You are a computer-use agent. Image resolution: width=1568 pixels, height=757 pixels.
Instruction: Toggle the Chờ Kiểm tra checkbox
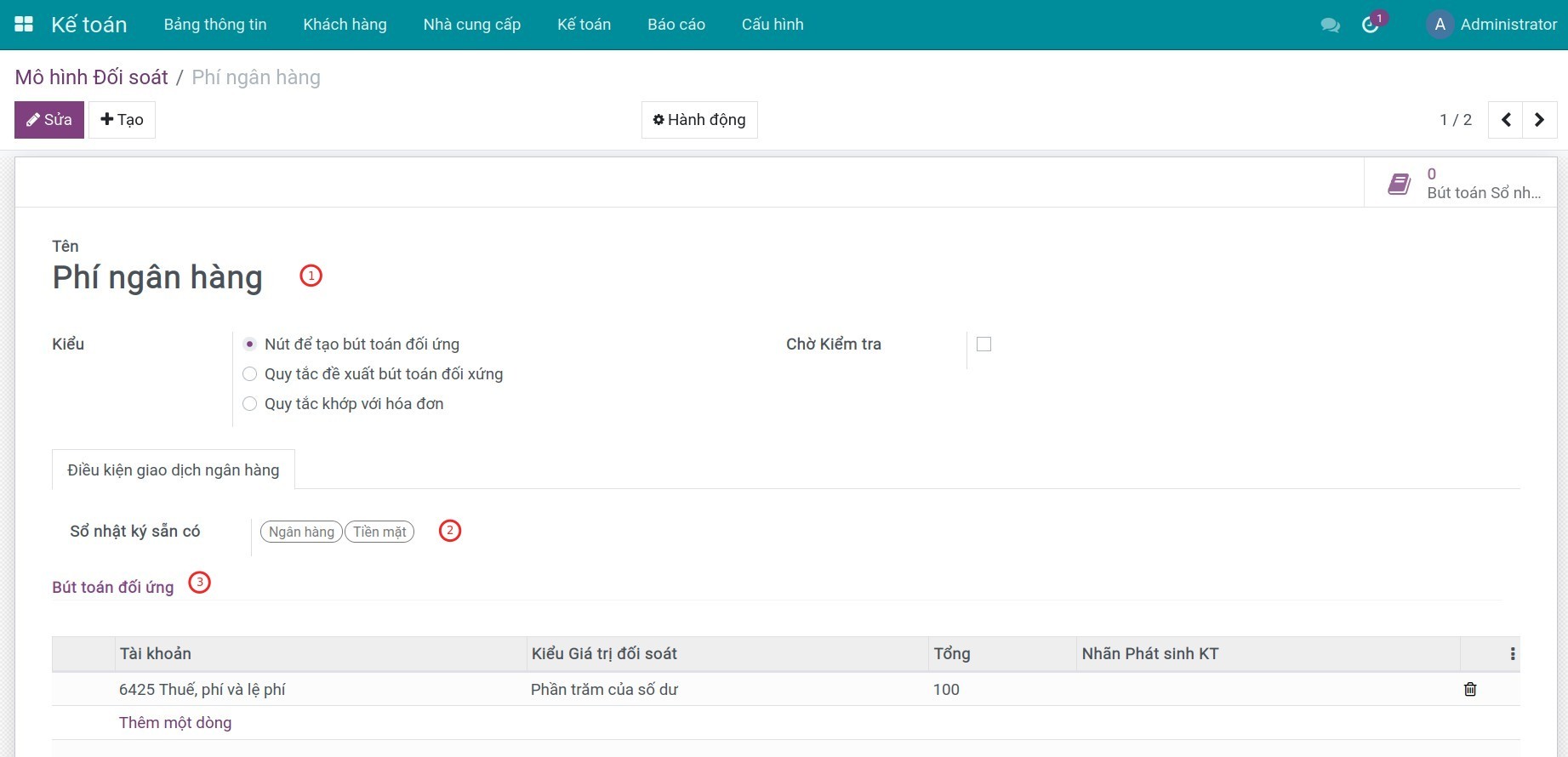984,344
